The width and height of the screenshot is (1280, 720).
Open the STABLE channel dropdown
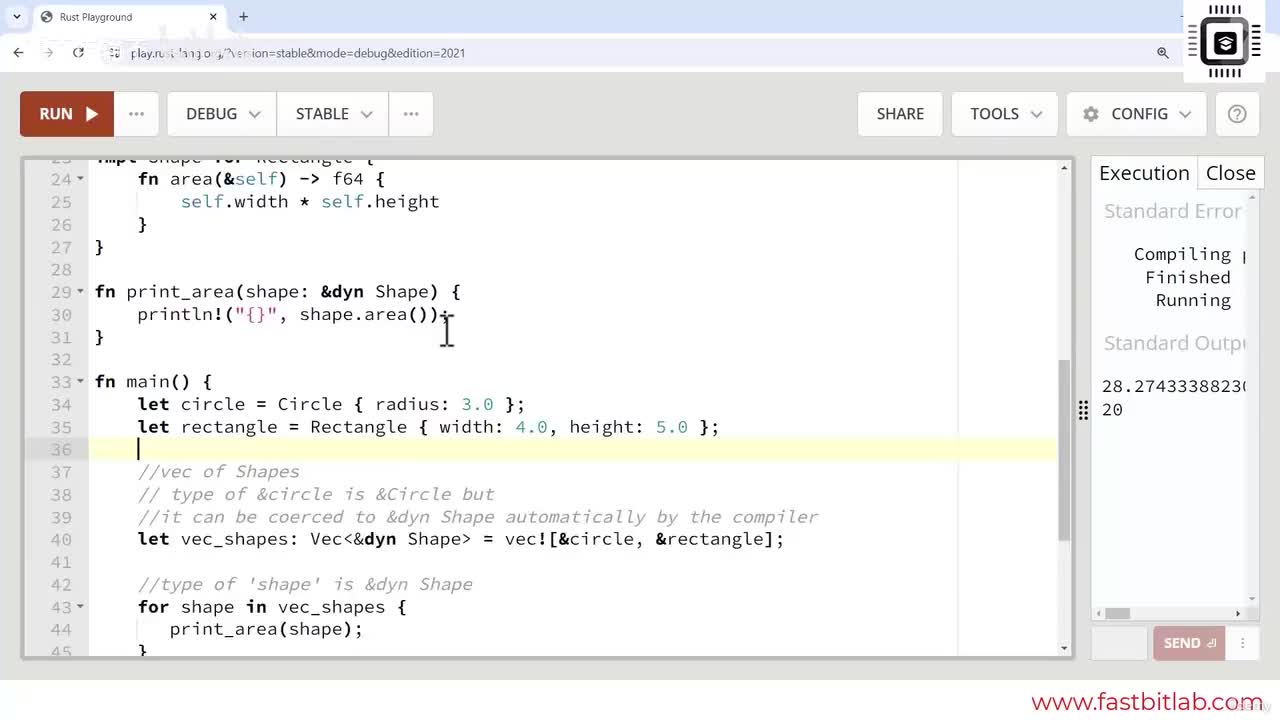[x=333, y=114]
